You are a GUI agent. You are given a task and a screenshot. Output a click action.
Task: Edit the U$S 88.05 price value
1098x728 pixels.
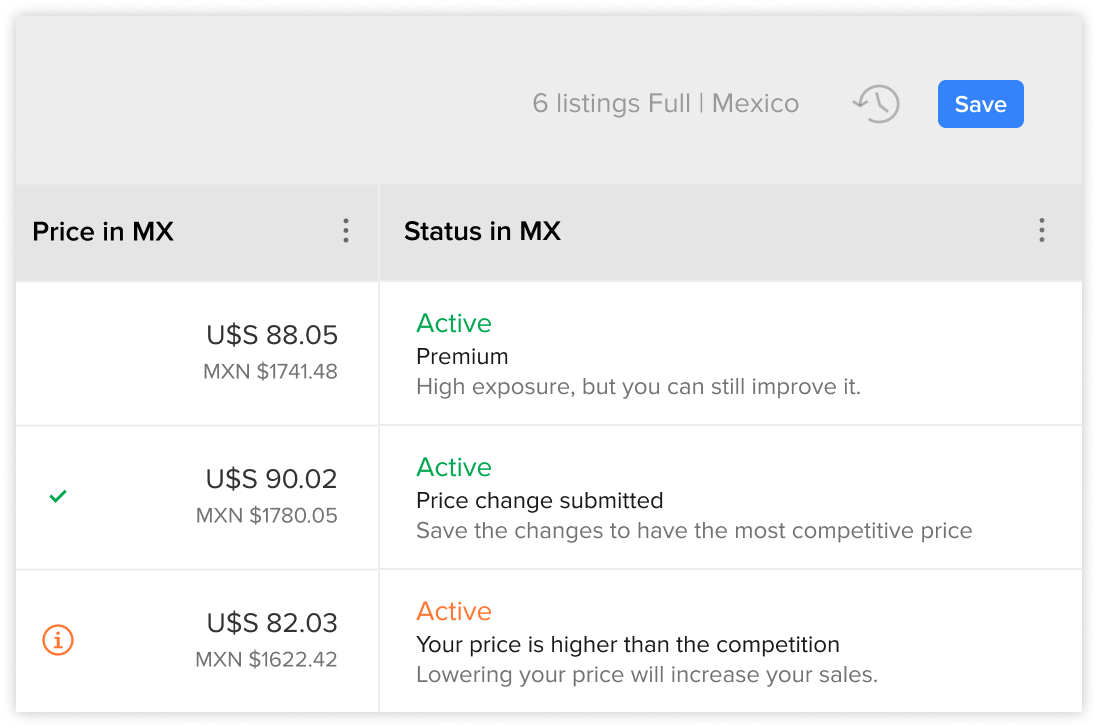tap(272, 335)
